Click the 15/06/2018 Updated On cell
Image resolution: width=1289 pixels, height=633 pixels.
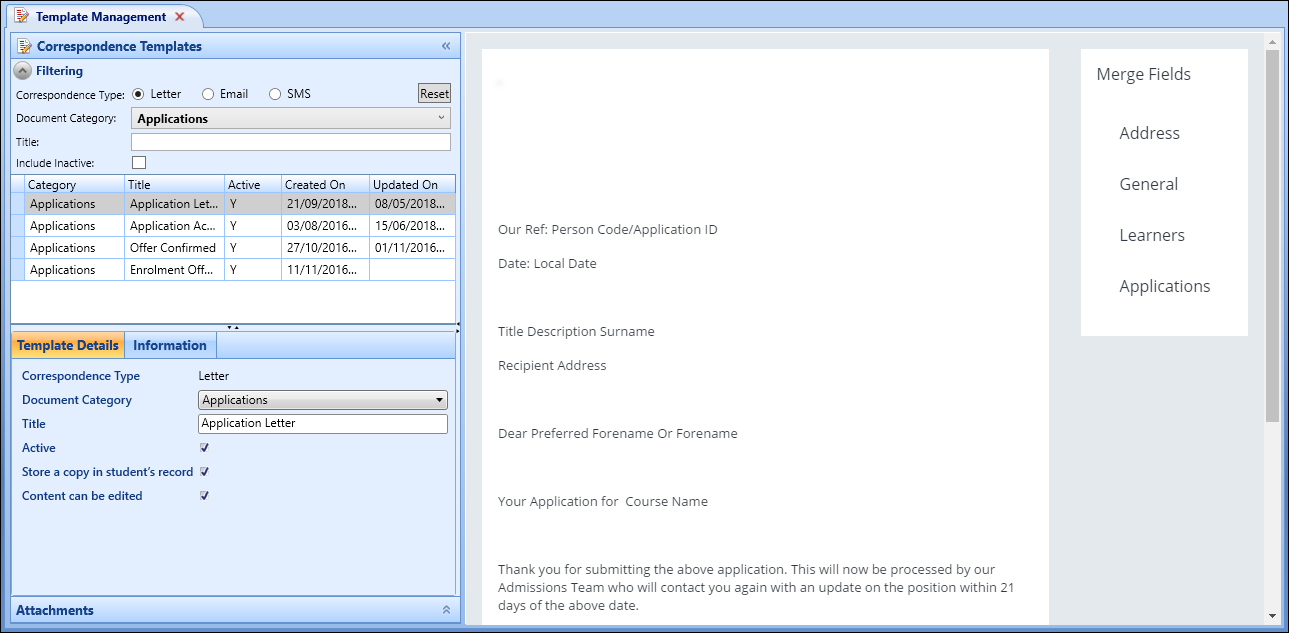point(412,226)
